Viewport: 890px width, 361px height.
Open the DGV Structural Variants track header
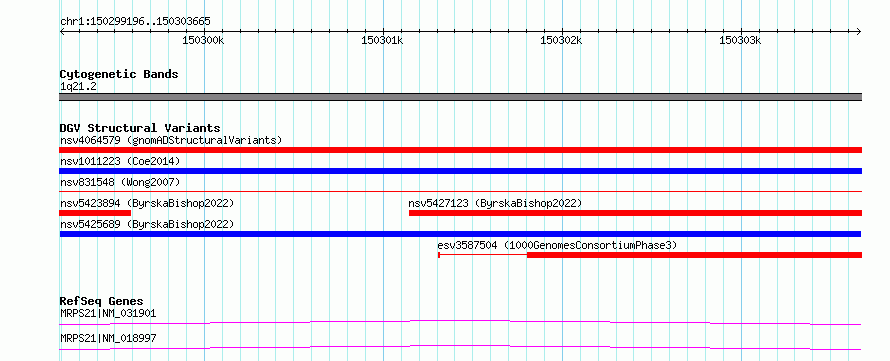coord(140,128)
